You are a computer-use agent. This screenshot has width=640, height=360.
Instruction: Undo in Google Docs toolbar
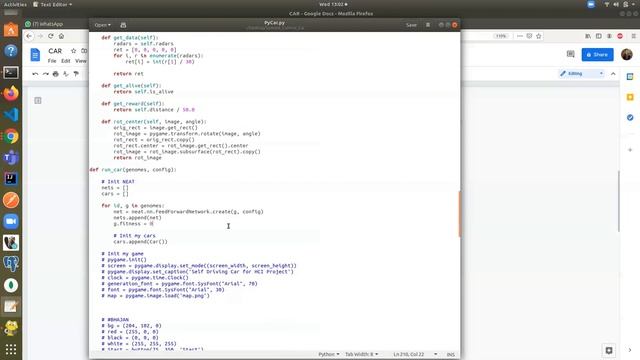pyautogui.click(x=35, y=74)
